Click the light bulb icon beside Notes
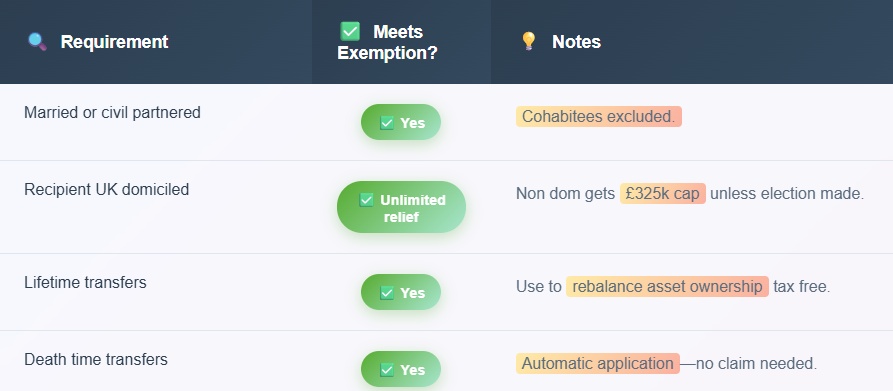 529,42
